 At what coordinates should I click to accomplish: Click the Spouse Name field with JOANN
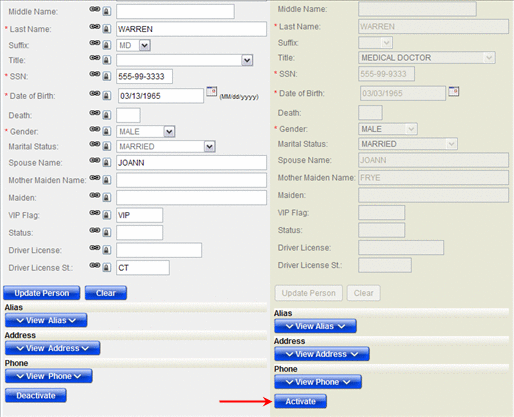click(191, 163)
